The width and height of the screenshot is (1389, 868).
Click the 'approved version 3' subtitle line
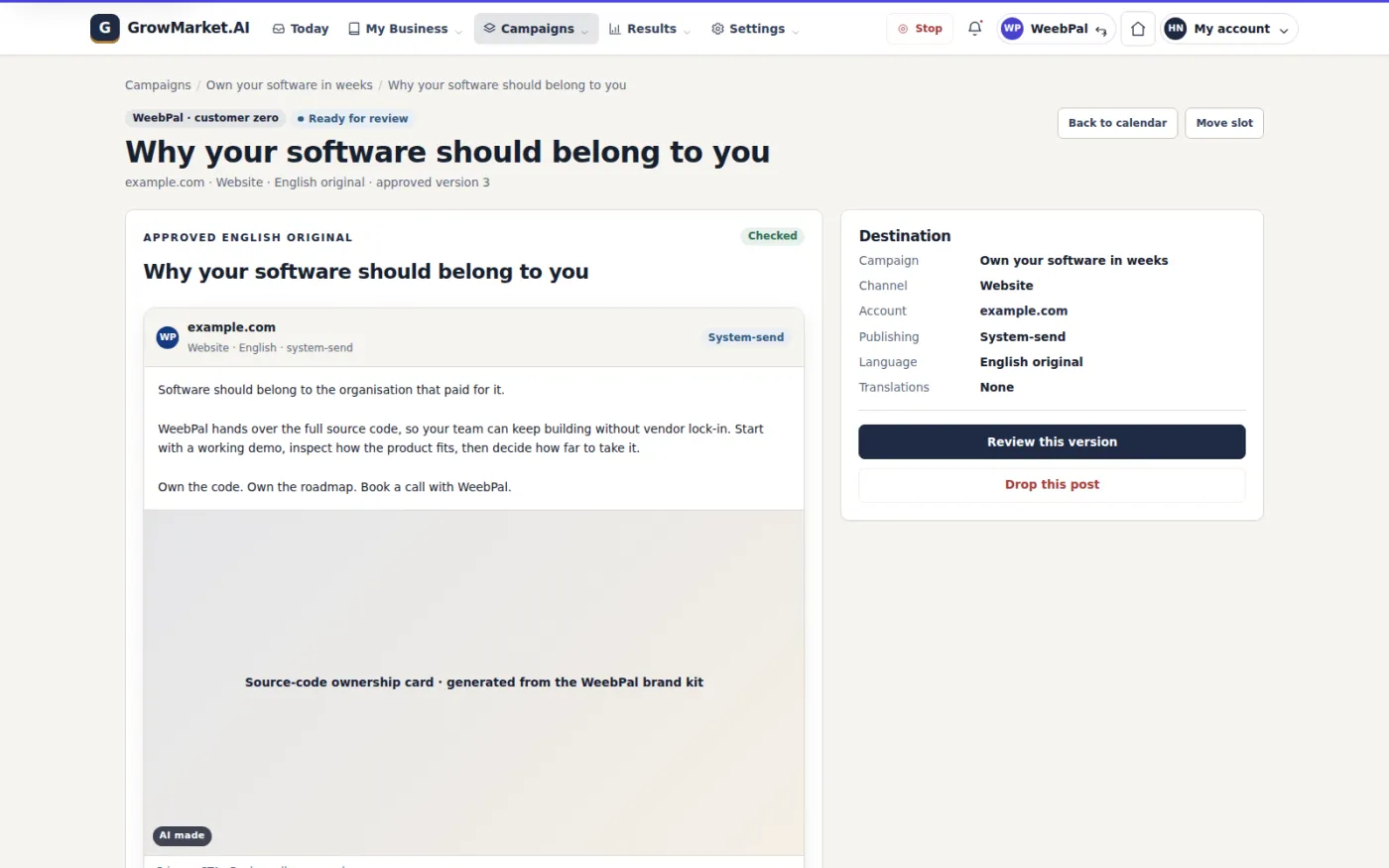308,183
